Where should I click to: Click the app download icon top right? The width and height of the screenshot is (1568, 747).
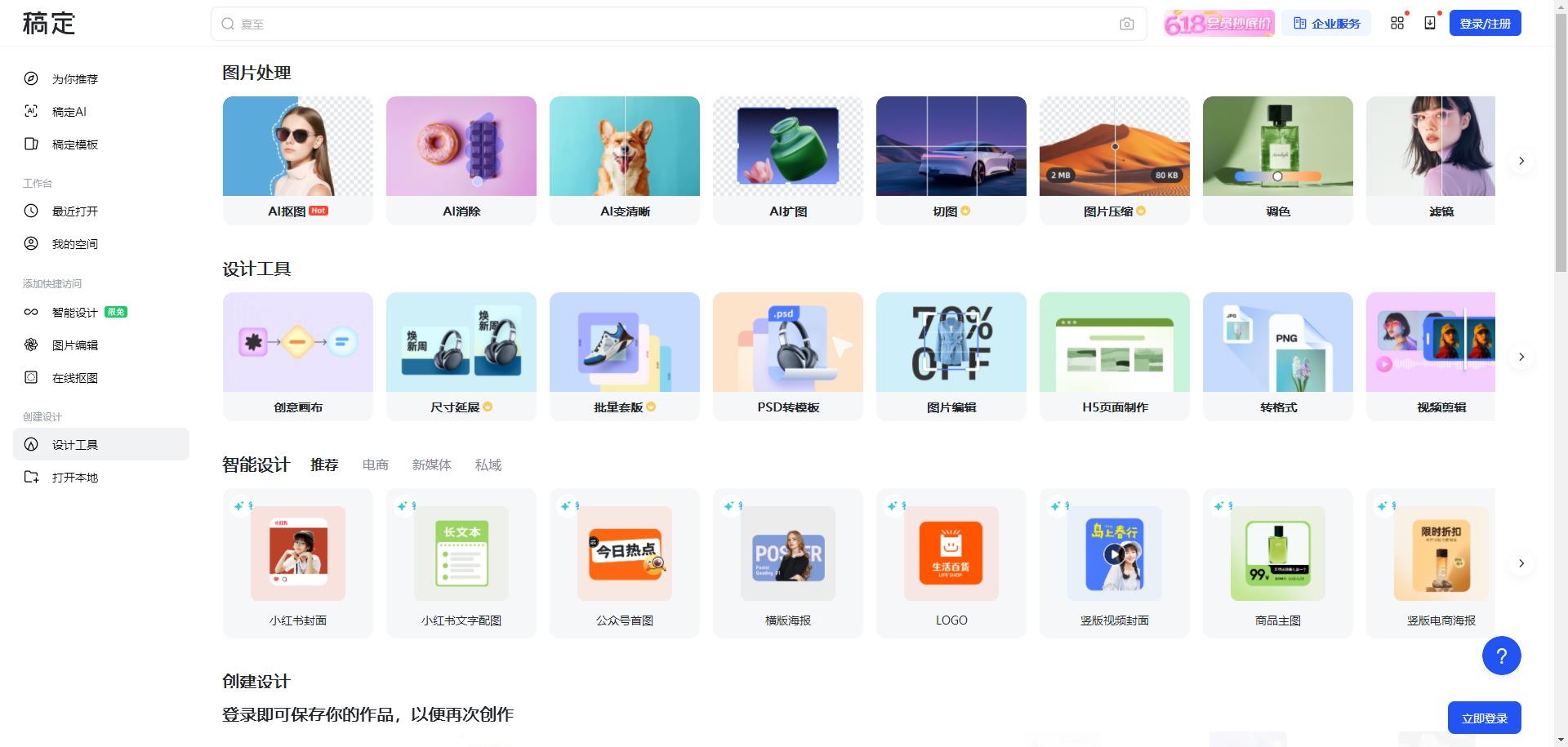pos(1429,23)
